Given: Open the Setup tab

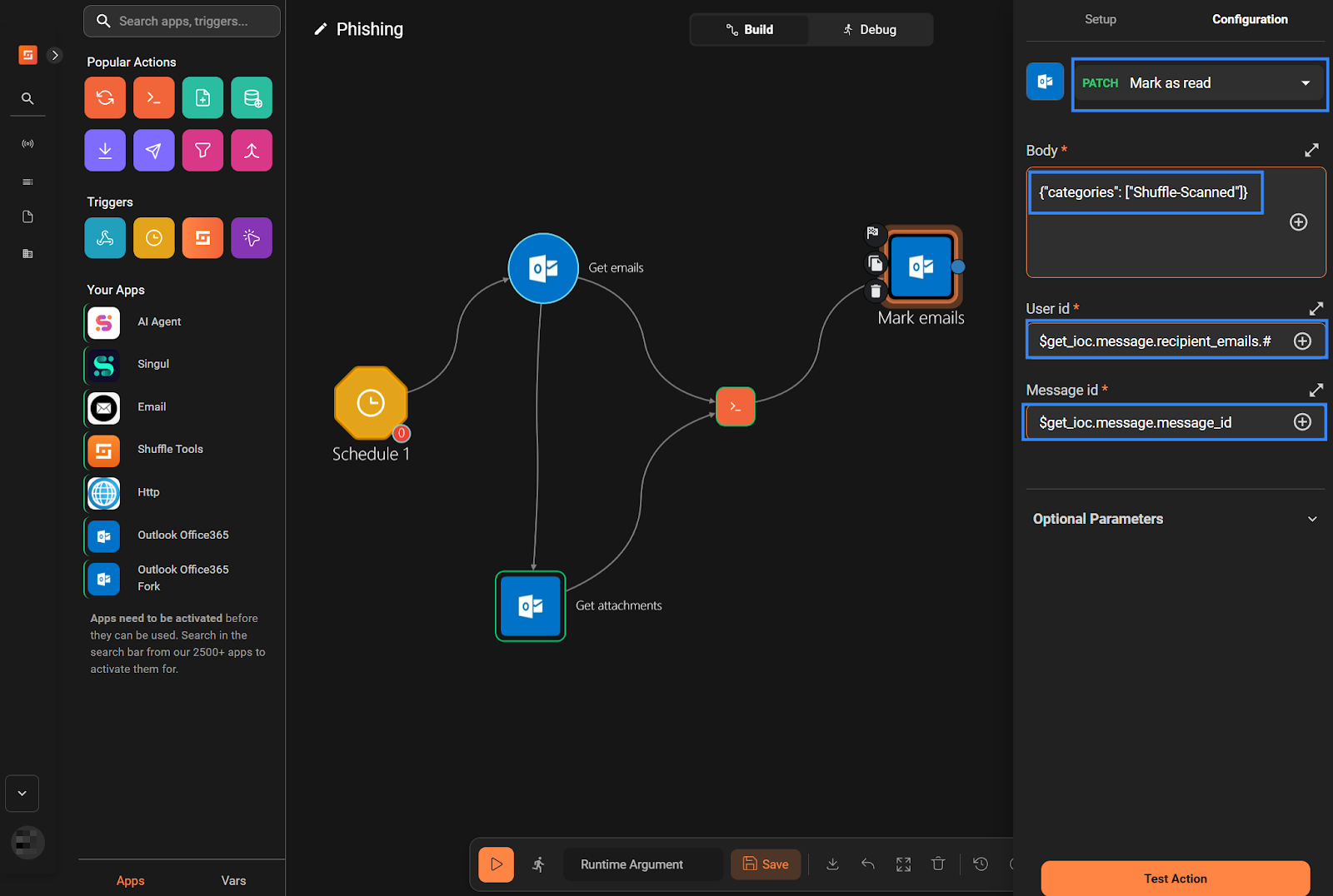Looking at the screenshot, I should (x=1100, y=19).
